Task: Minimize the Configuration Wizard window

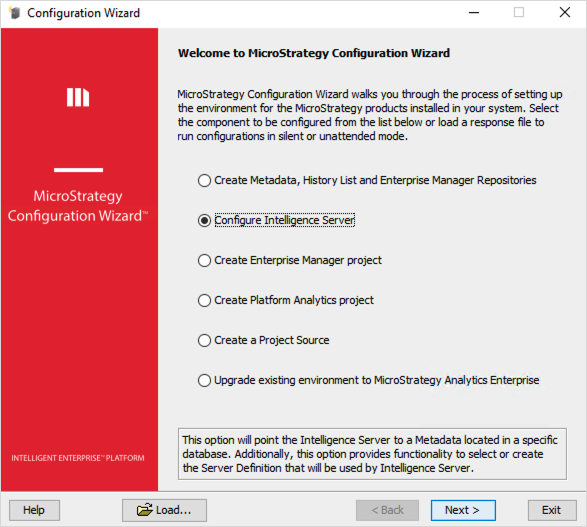Action: click(474, 13)
